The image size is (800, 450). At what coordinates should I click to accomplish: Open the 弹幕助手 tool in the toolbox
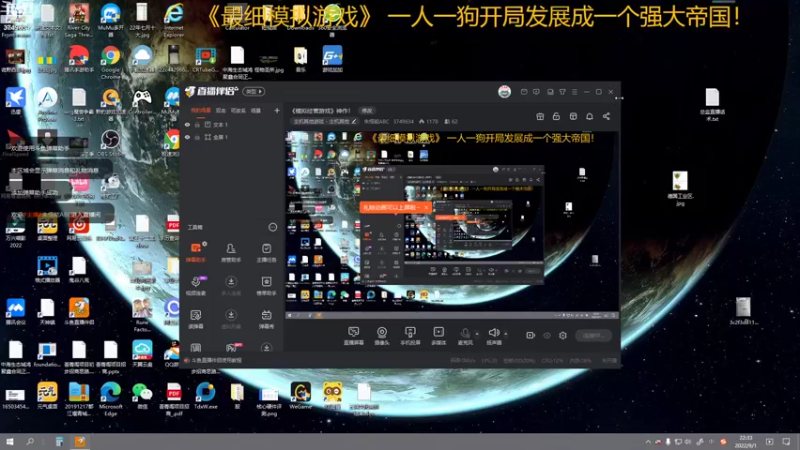tap(196, 253)
